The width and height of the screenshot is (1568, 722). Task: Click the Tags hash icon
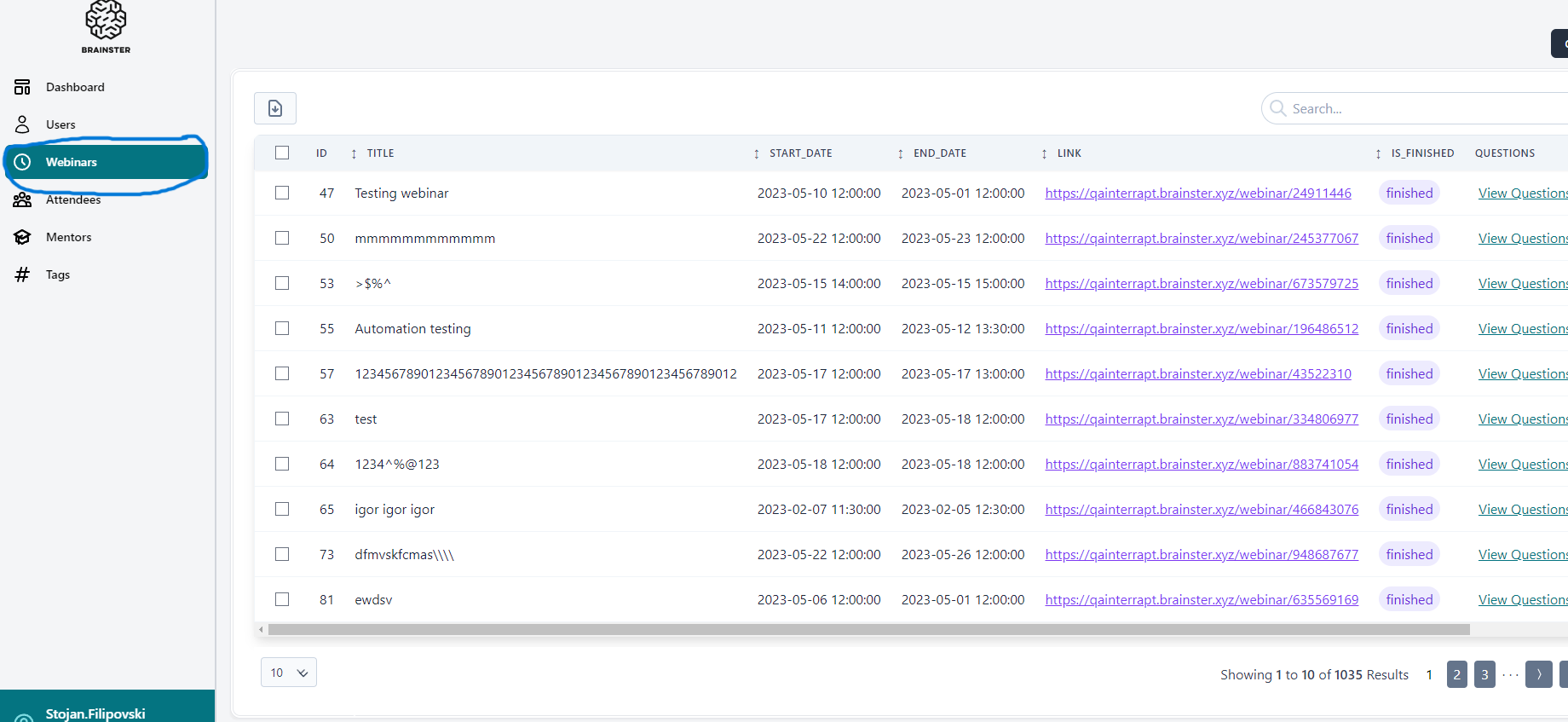point(23,274)
